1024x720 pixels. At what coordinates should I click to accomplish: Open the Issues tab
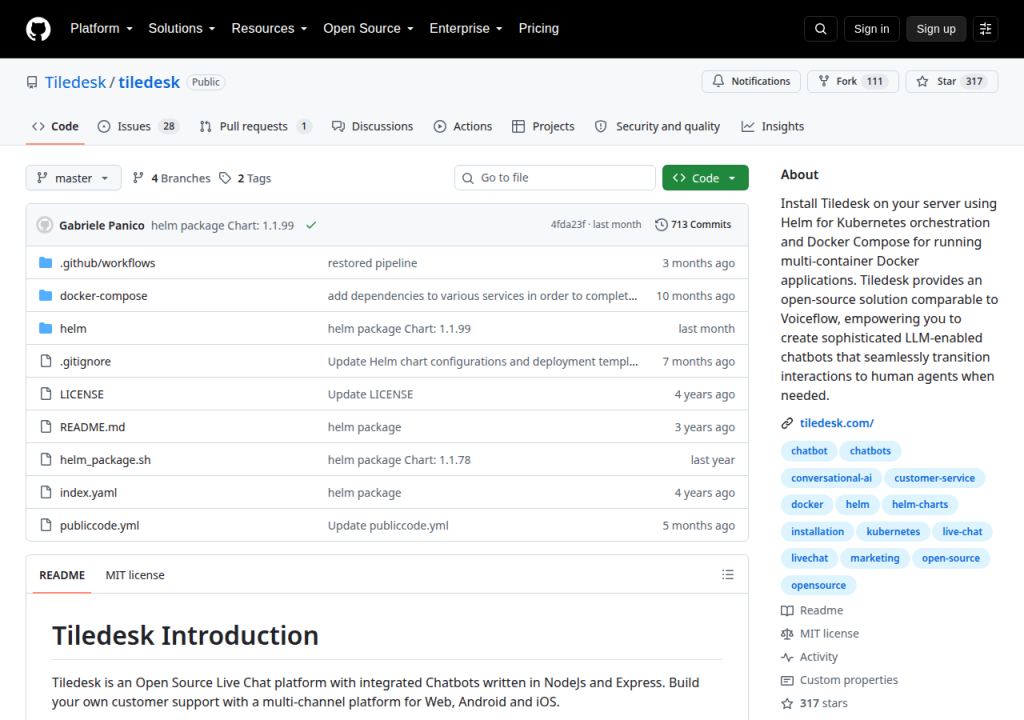(138, 127)
